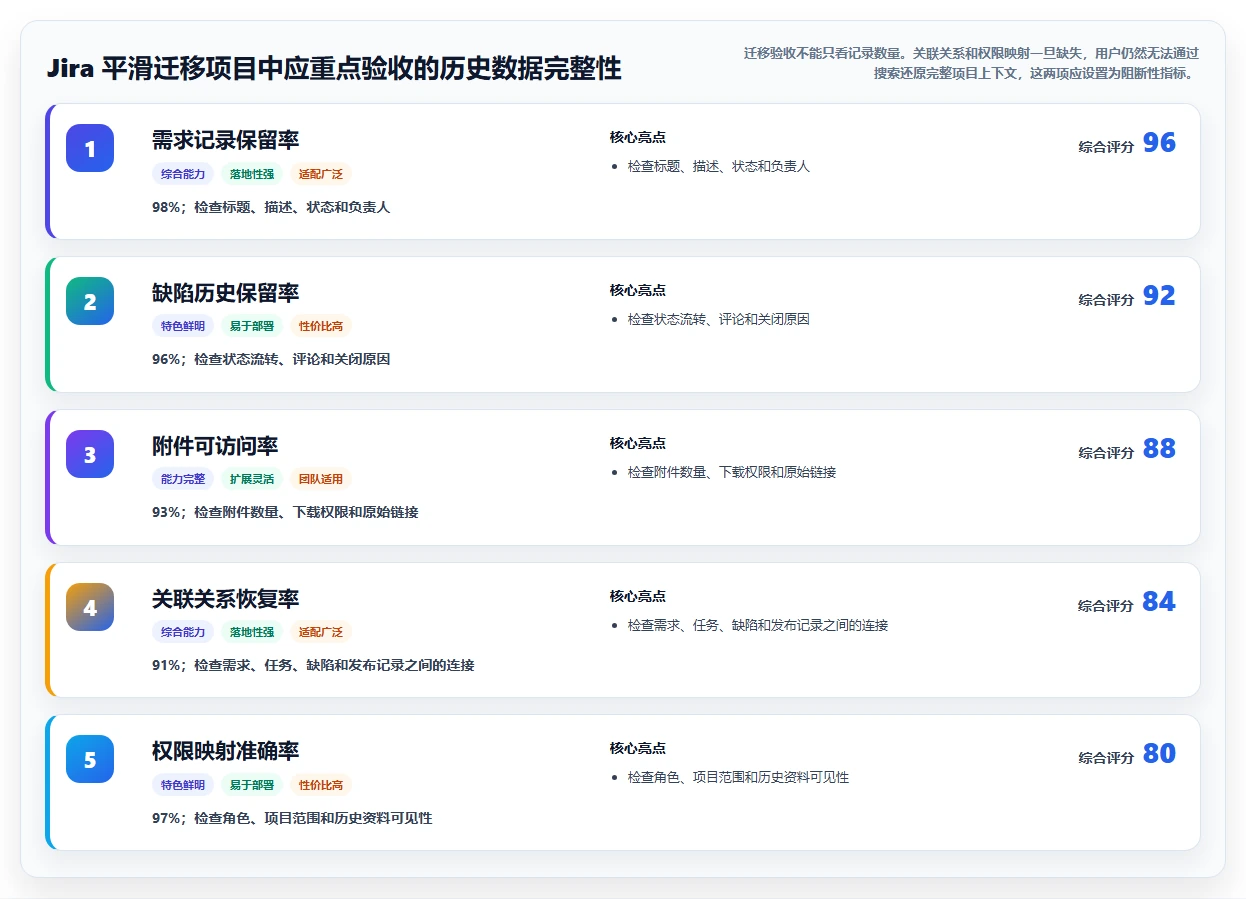Image resolution: width=1246 pixels, height=899 pixels.
Task: Click 适配广泛 tag under 关联关系恢复率
Action: click(x=321, y=632)
